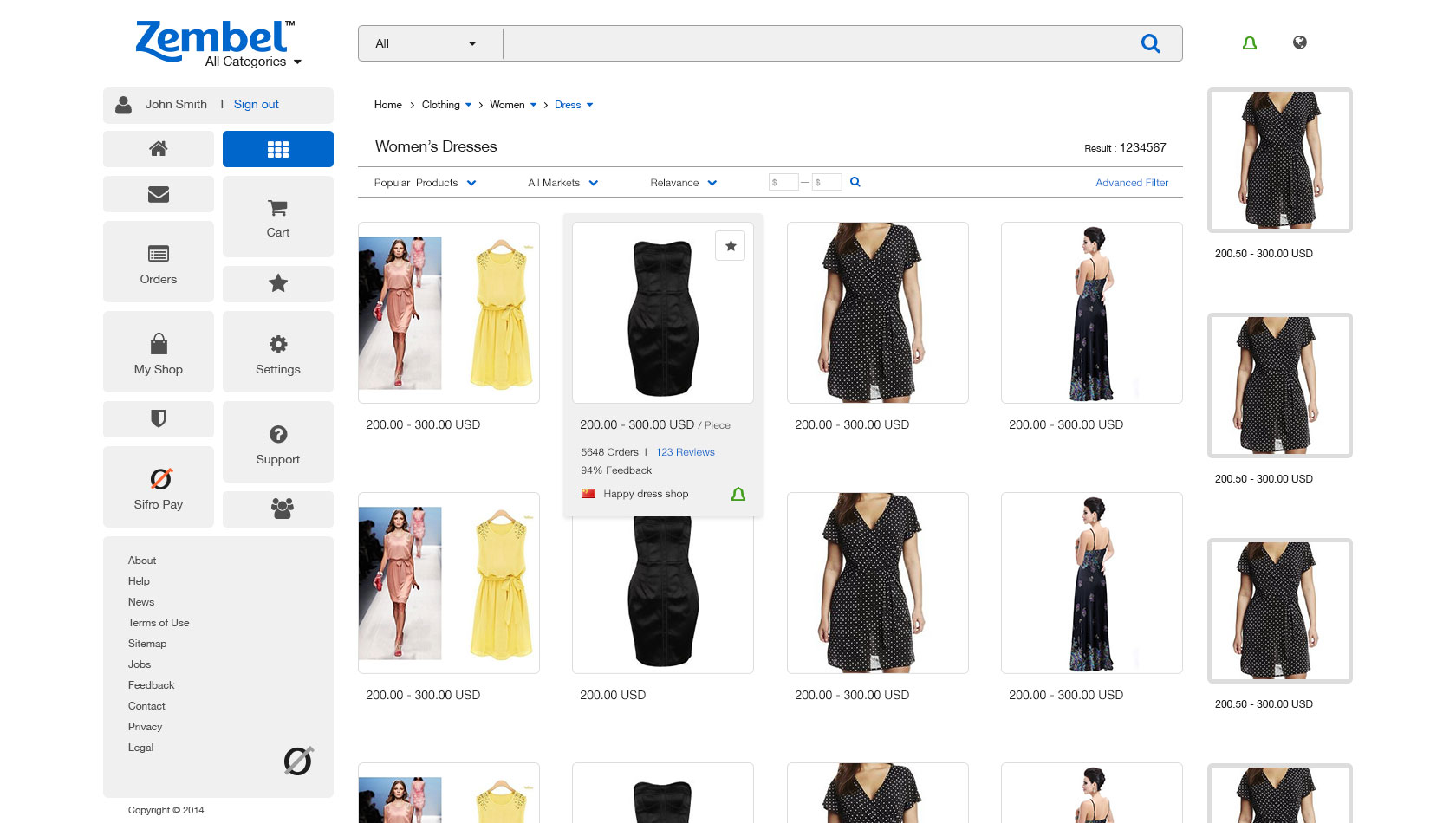Open the shopping Cart tile
Viewport: 1456px width, 823px height.
point(277,217)
